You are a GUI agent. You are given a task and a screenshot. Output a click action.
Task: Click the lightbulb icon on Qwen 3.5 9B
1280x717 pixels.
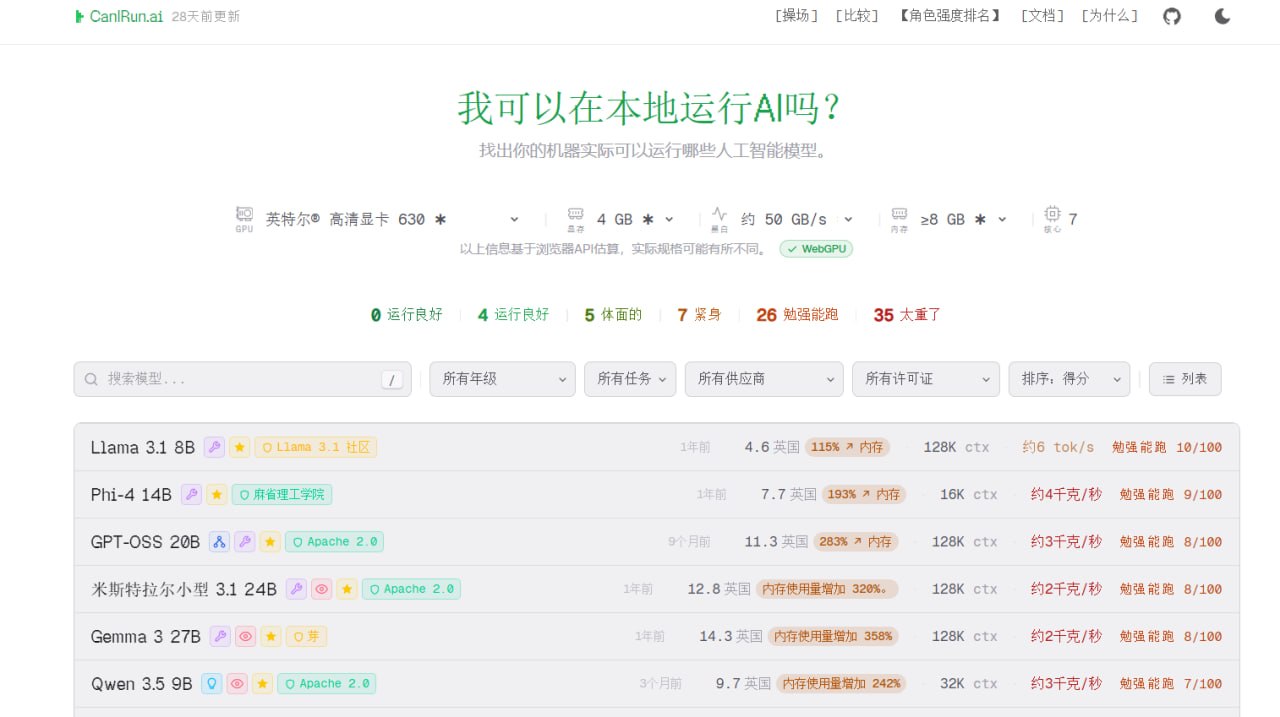[211, 684]
